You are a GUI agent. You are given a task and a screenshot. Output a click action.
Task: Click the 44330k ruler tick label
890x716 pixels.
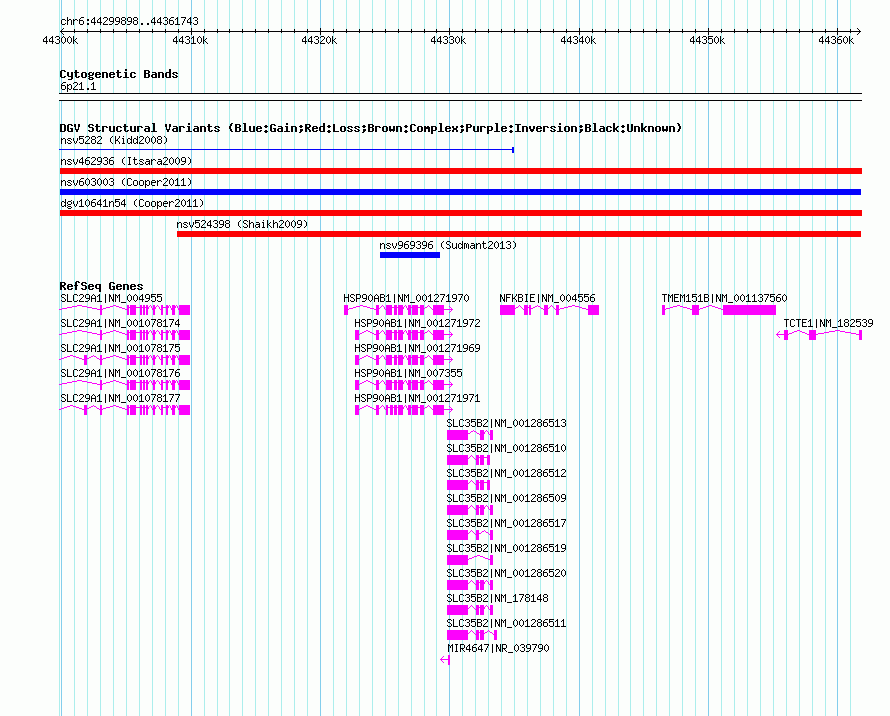point(448,40)
